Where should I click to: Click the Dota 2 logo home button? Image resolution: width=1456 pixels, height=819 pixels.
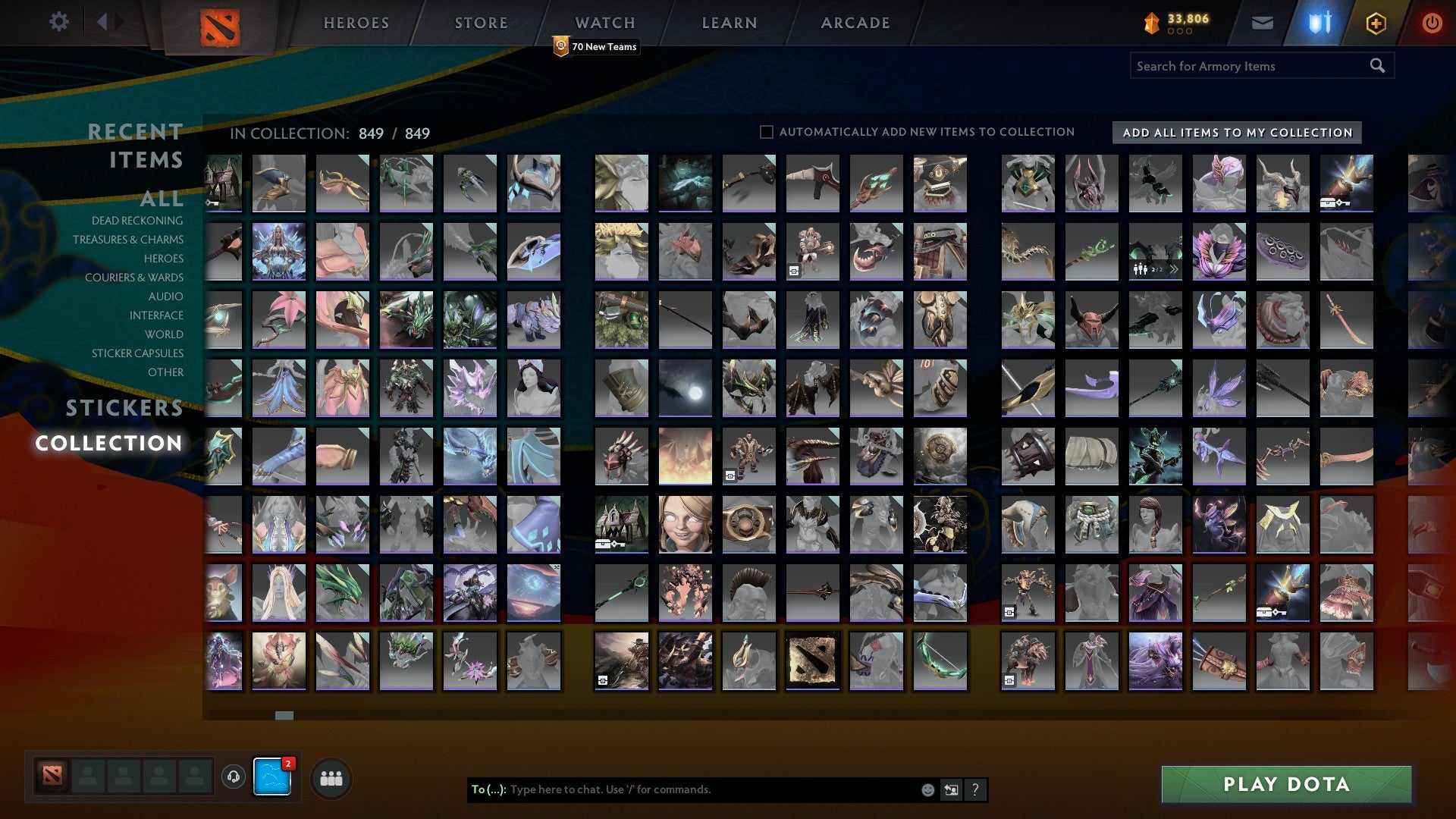click(220, 27)
